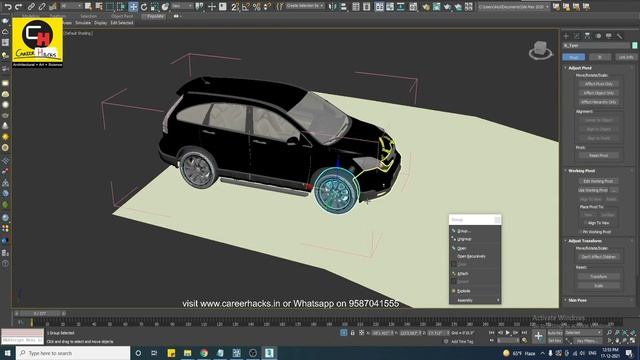Expand the Skin Pose rollout
This screenshot has width=640, height=360.
pyautogui.click(x=578, y=300)
